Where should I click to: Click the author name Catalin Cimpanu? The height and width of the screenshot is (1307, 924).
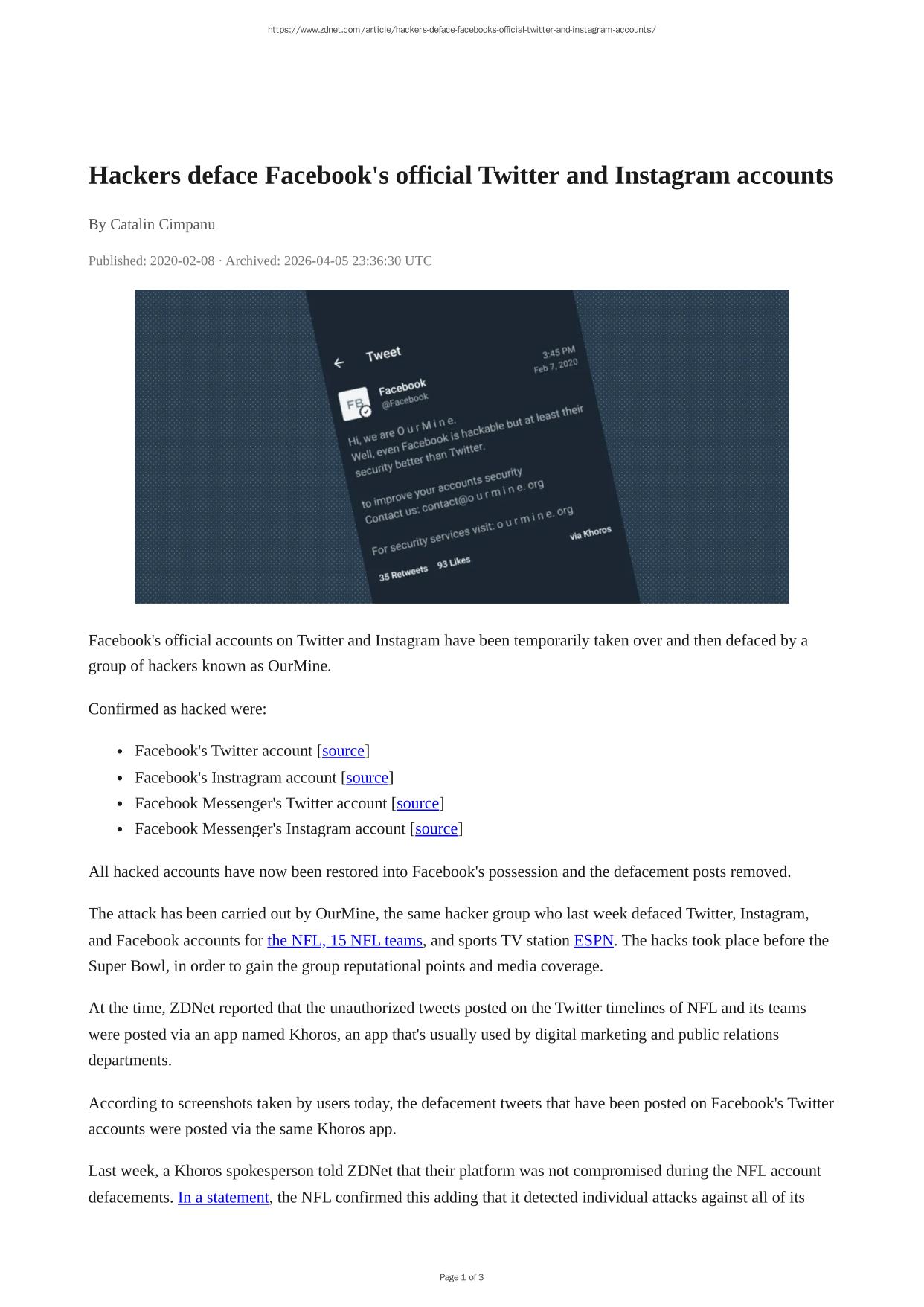[x=162, y=224]
